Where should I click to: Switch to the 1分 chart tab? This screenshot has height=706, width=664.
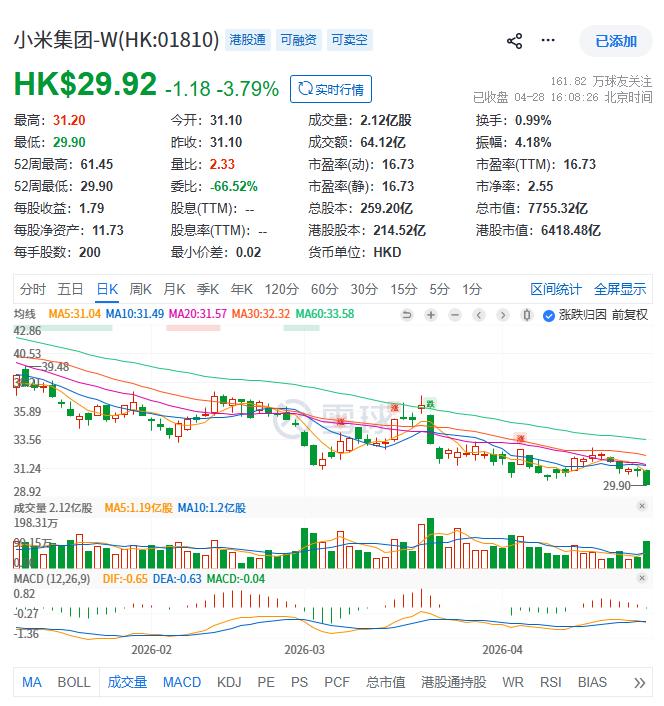tap(472, 289)
